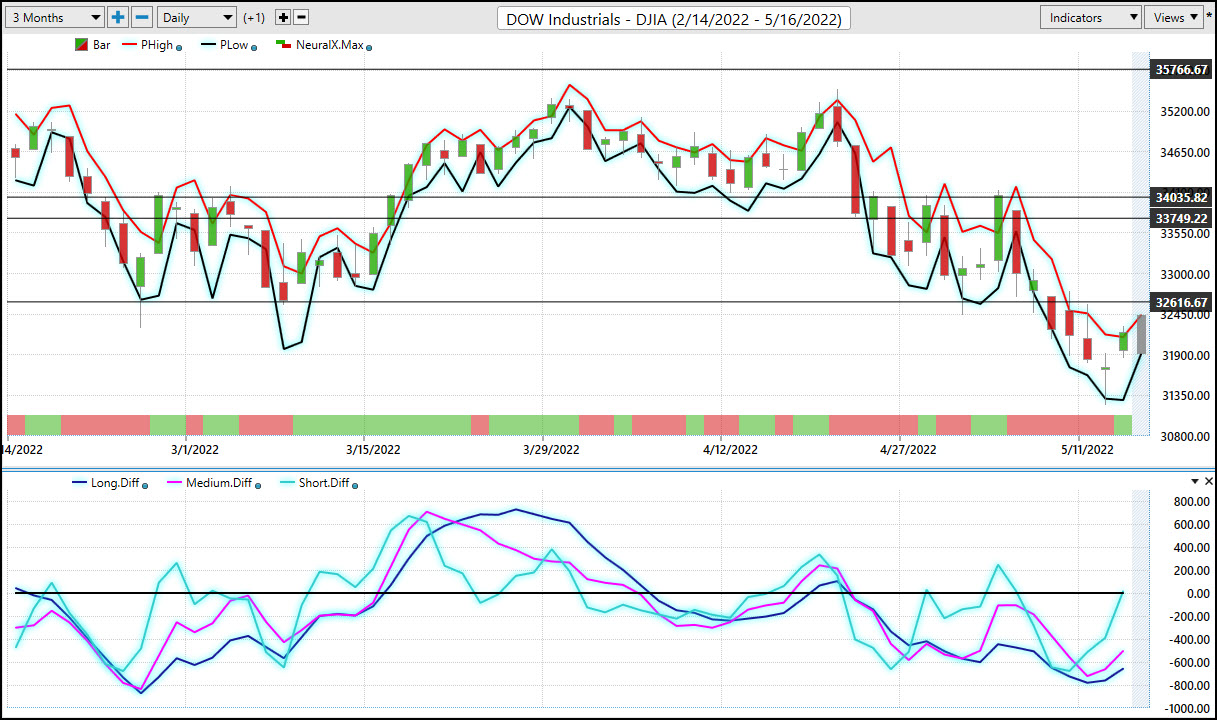Click the gray forecast candle at chart end
The image size is (1217, 720).
pyautogui.click(x=1141, y=334)
